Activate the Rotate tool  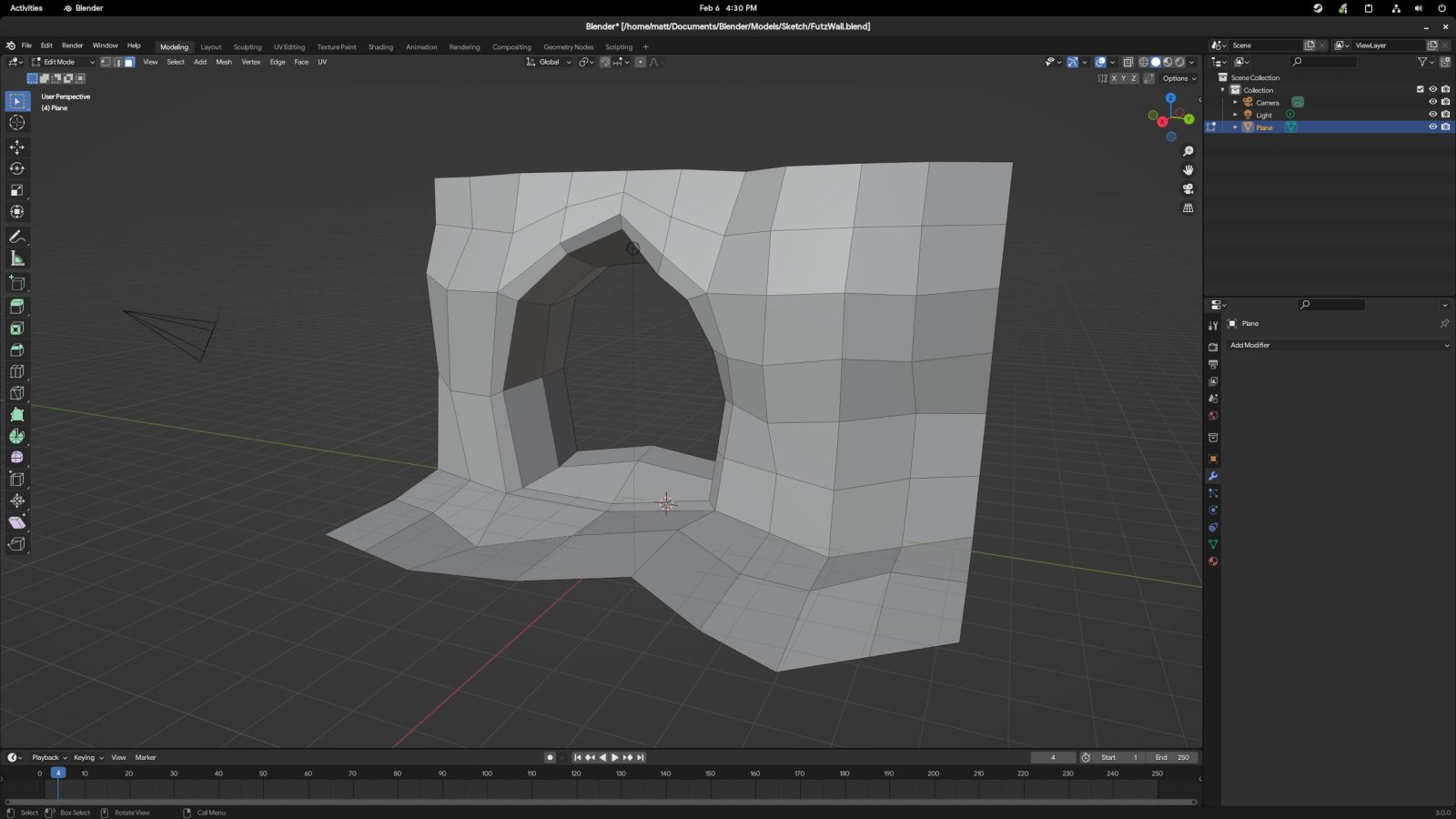tap(17, 168)
